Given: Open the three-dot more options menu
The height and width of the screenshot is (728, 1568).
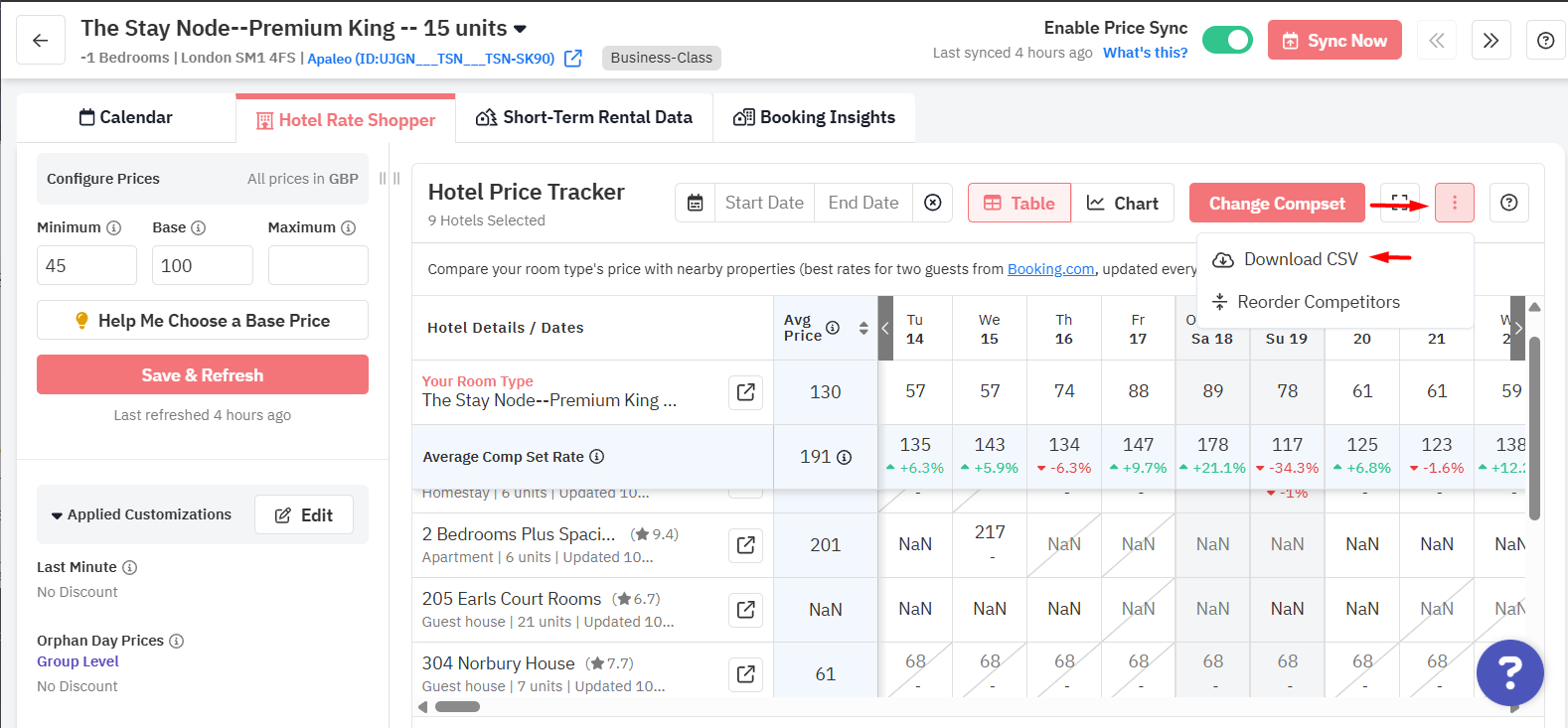Looking at the screenshot, I should pyautogui.click(x=1455, y=203).
